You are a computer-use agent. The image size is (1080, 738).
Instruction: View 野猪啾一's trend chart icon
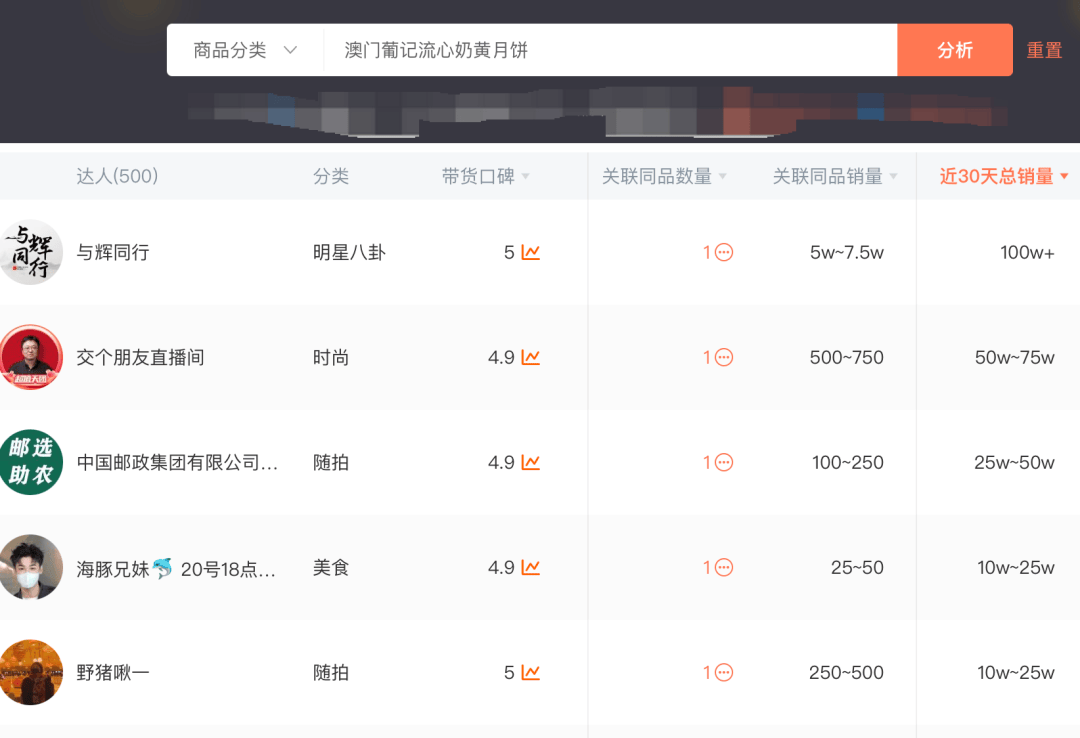(532, 673)
